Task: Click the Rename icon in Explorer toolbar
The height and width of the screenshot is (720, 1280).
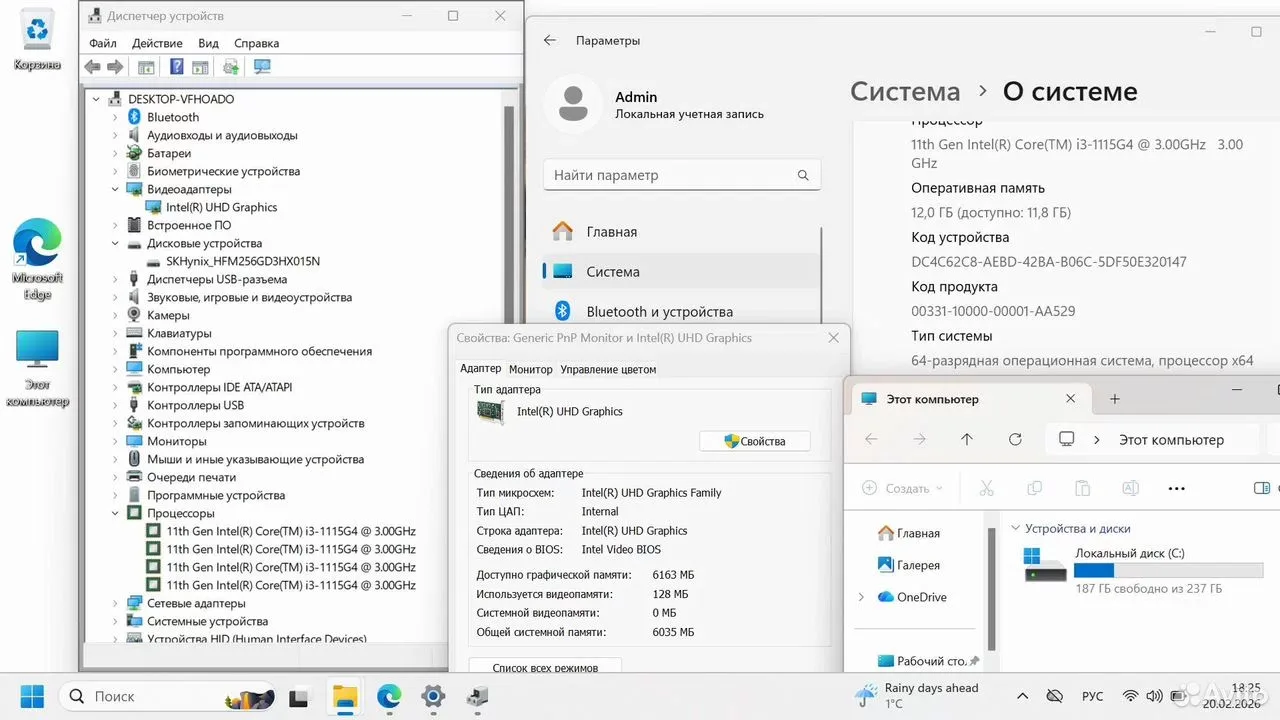Action: [1131, 488]
